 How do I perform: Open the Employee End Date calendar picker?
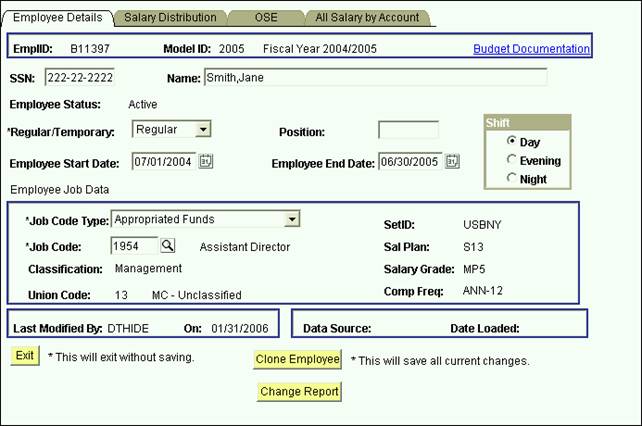coord(452,161)
